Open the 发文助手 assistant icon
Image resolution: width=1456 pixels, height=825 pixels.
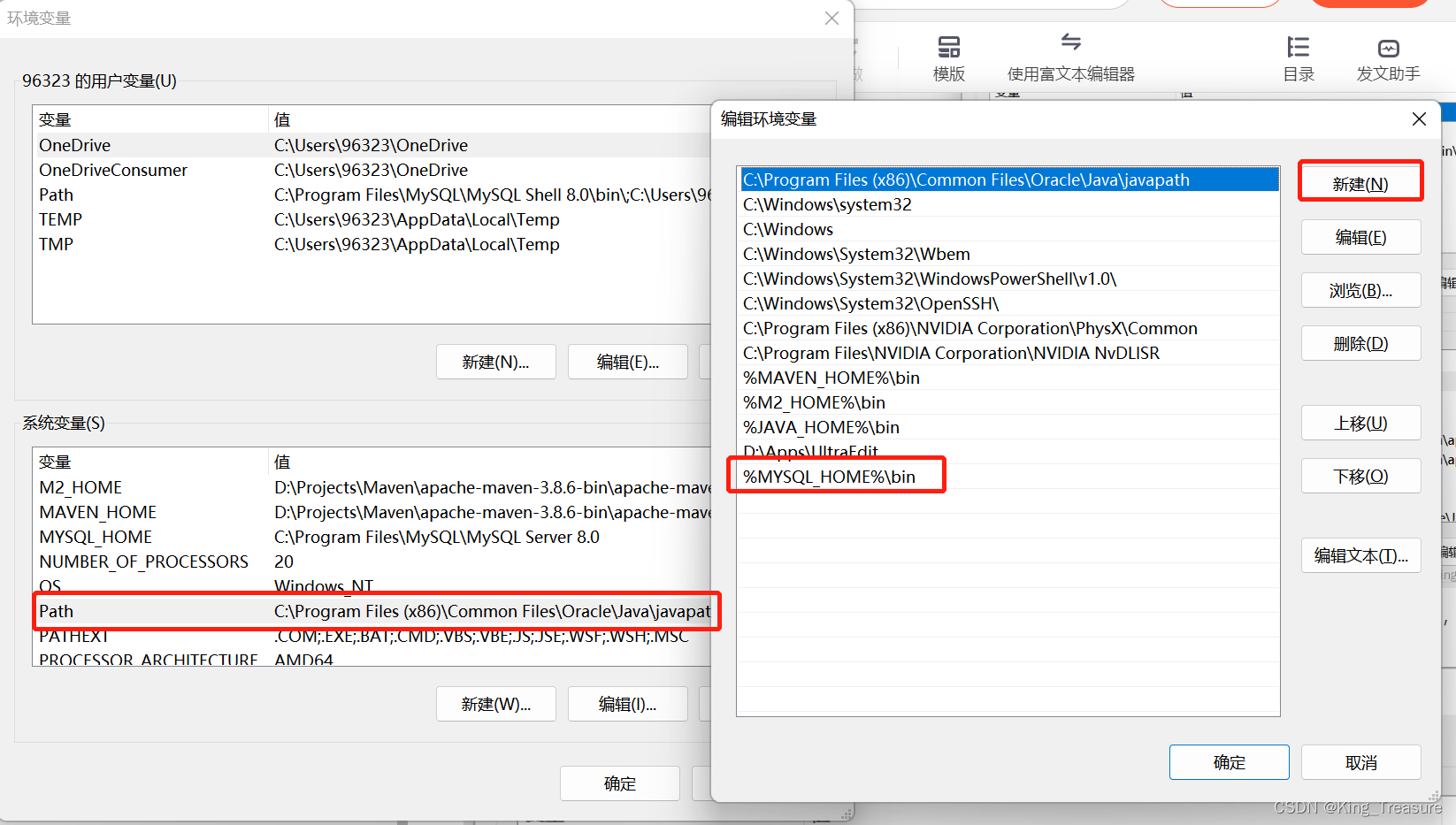1388,59
